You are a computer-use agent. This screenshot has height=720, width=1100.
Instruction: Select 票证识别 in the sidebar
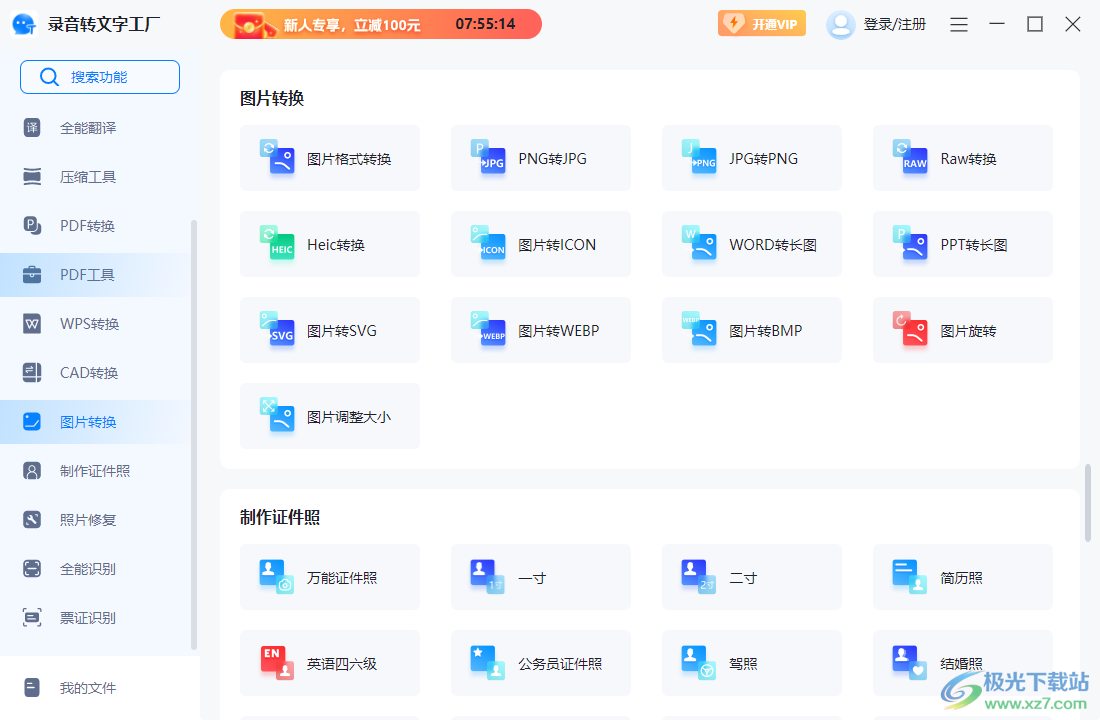click(95, 618)
